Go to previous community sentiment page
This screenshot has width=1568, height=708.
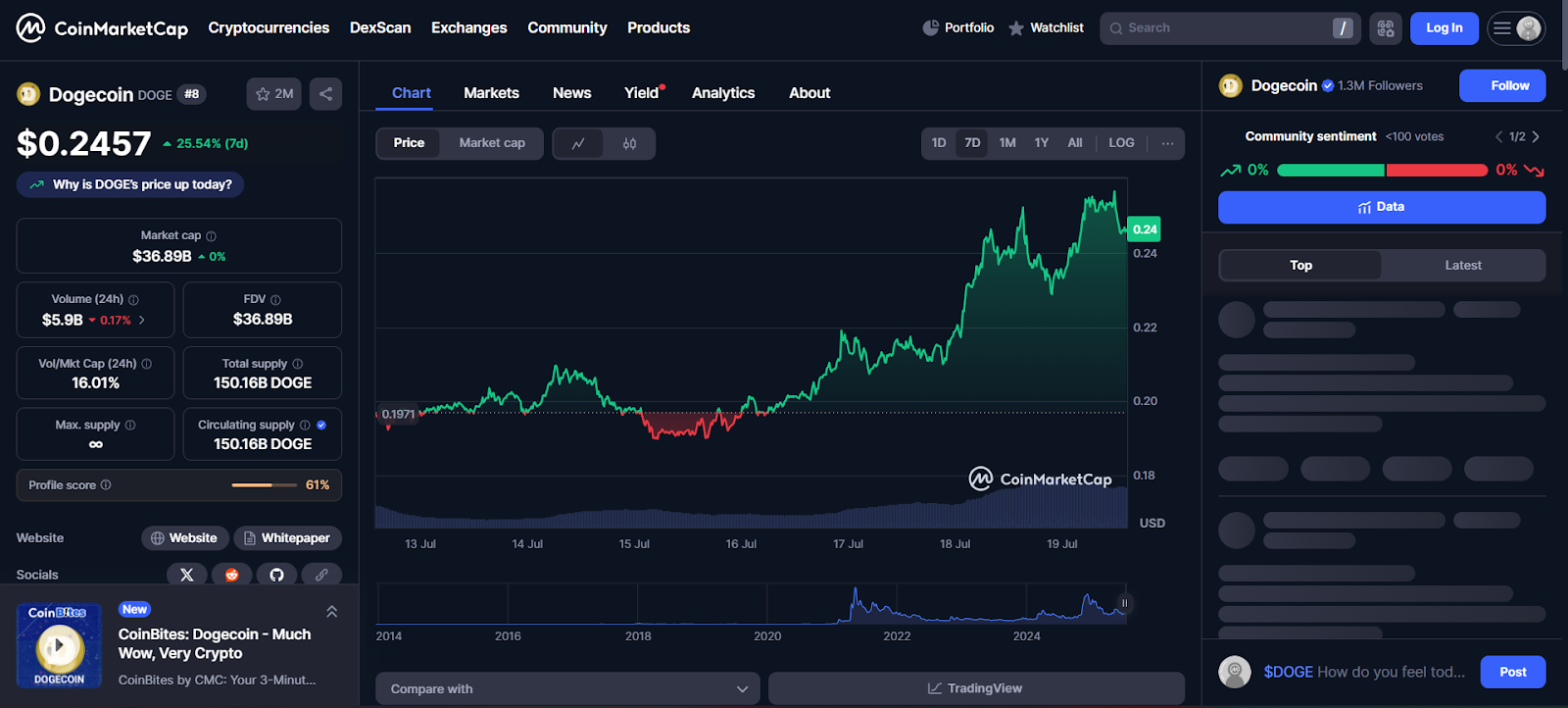[x=1498, y=137]
